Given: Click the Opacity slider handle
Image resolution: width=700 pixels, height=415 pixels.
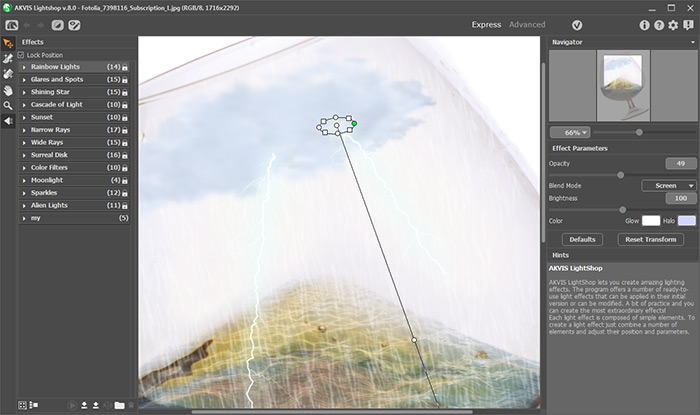Looking at the screenshot, I should coord(621,175).
